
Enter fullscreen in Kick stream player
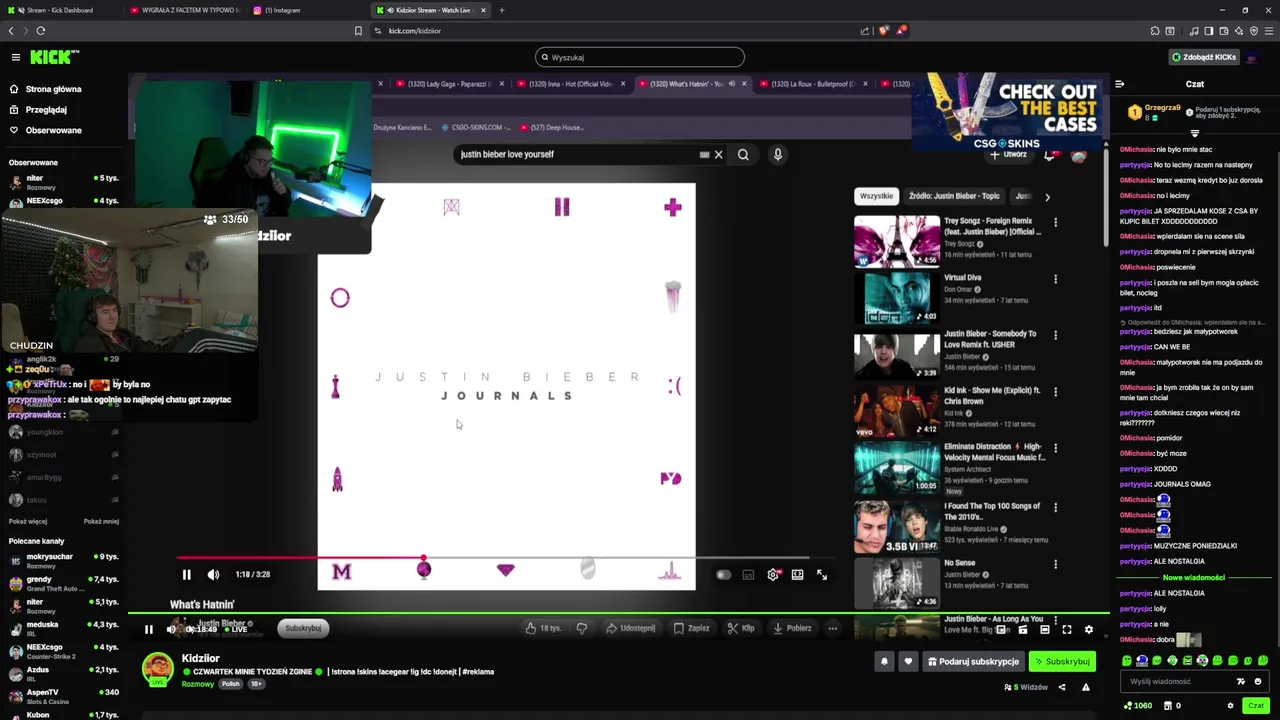(1067, 630)
